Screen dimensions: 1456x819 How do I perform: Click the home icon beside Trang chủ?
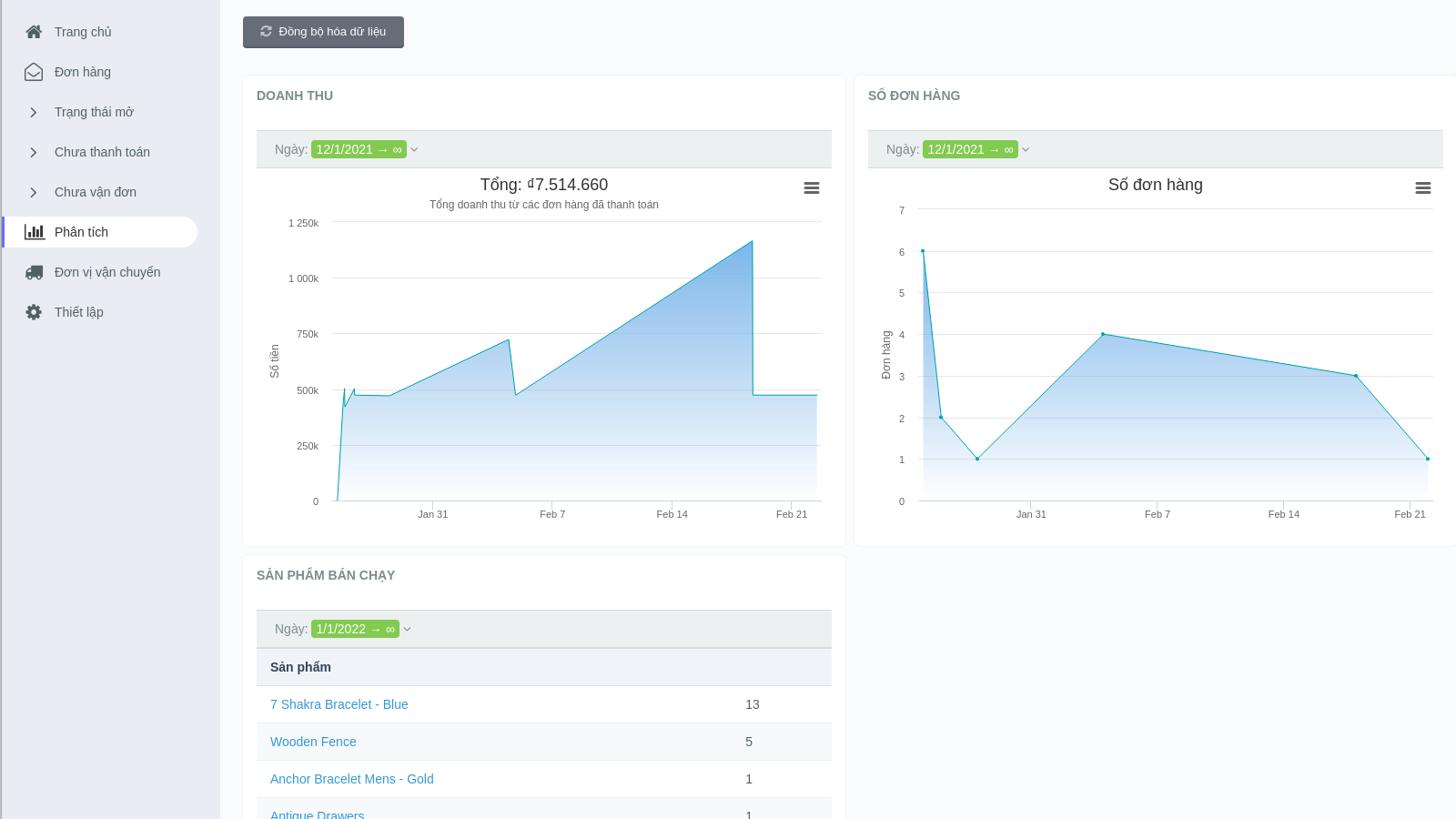tap(34, 32)
